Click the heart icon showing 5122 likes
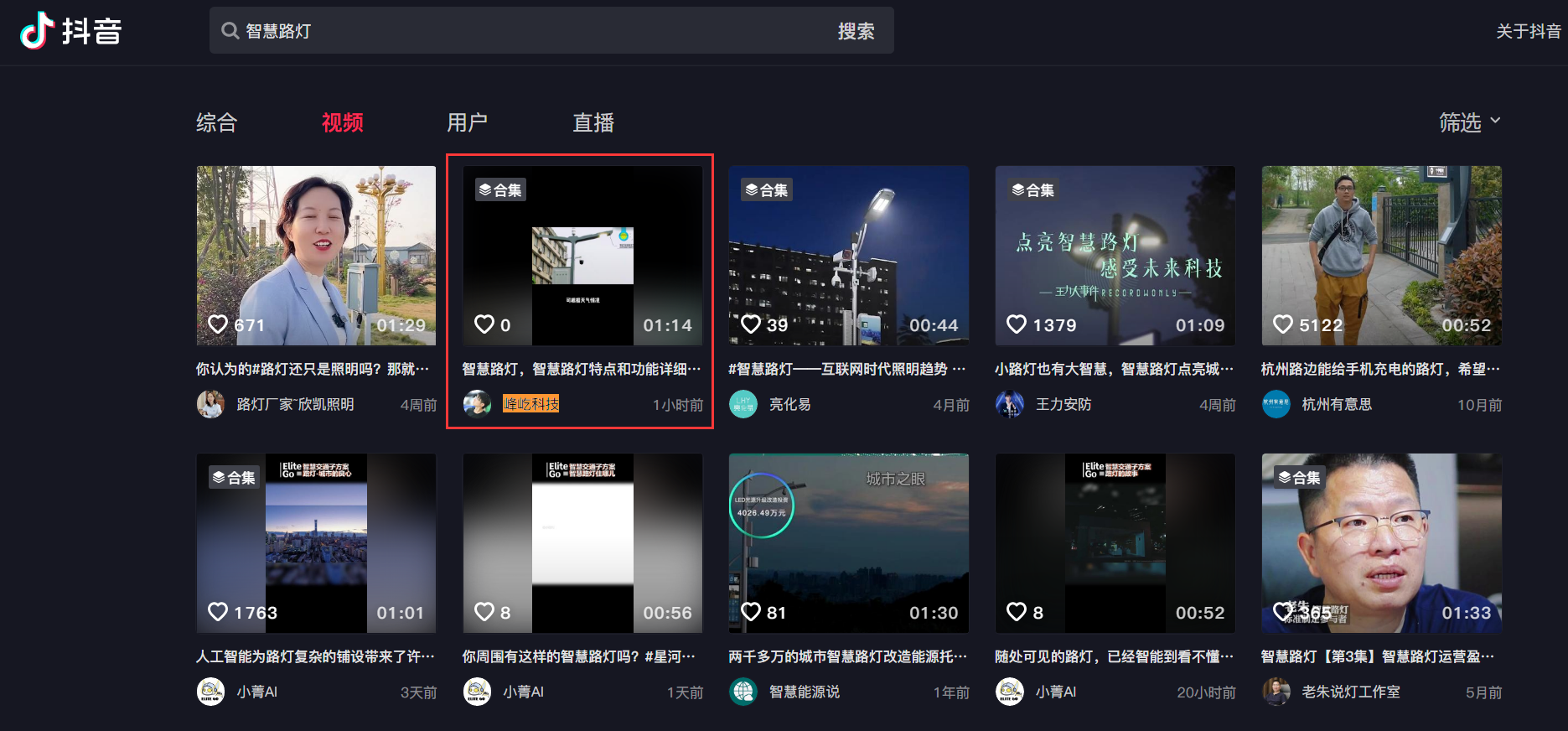 [1283, 324]
